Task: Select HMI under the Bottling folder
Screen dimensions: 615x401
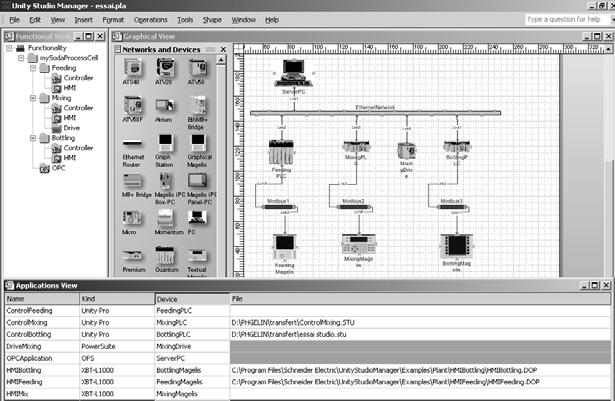Action: pyautogui.click(x=64, y=158)
